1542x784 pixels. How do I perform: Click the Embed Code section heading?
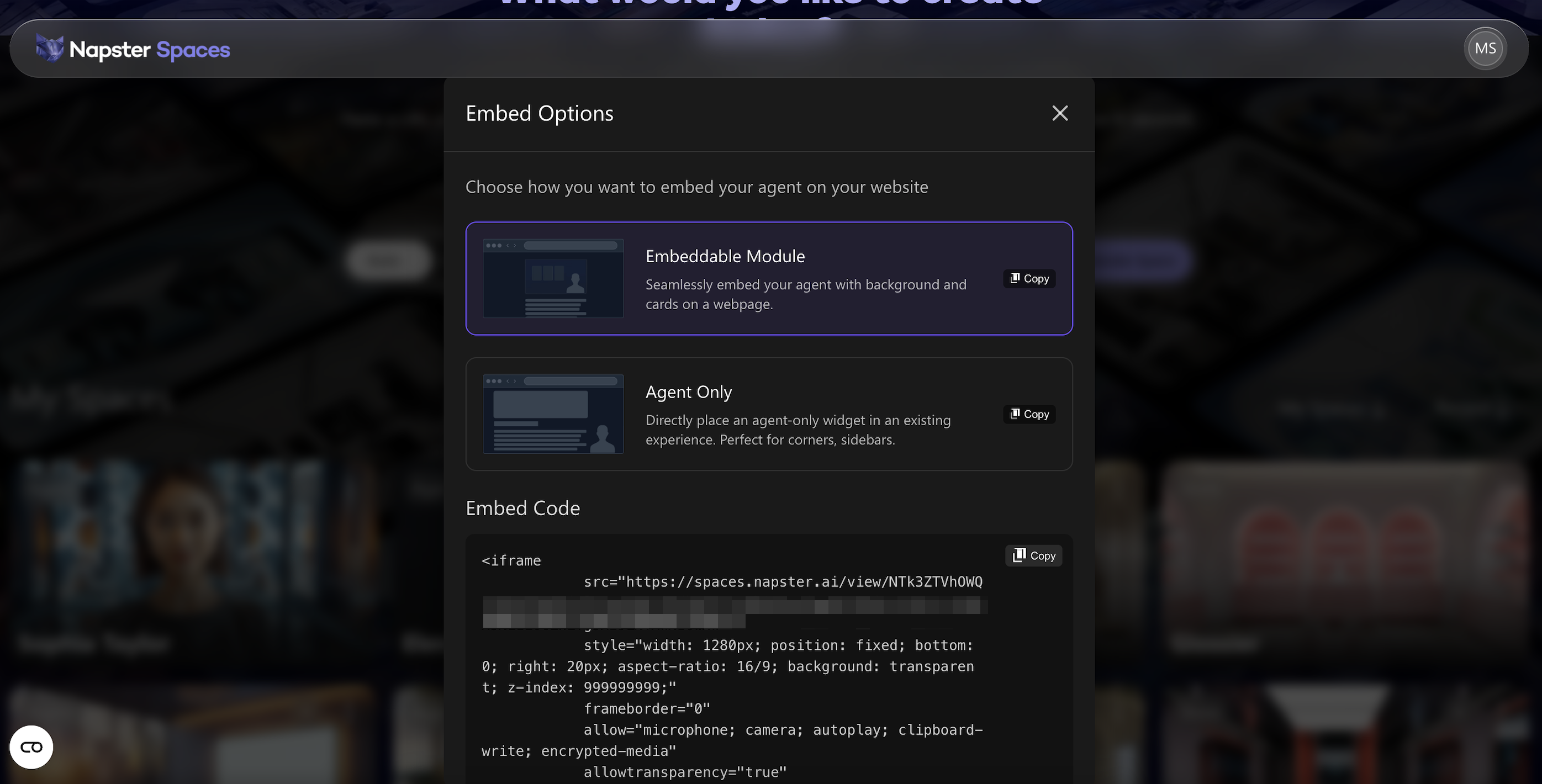click(522, 507)
